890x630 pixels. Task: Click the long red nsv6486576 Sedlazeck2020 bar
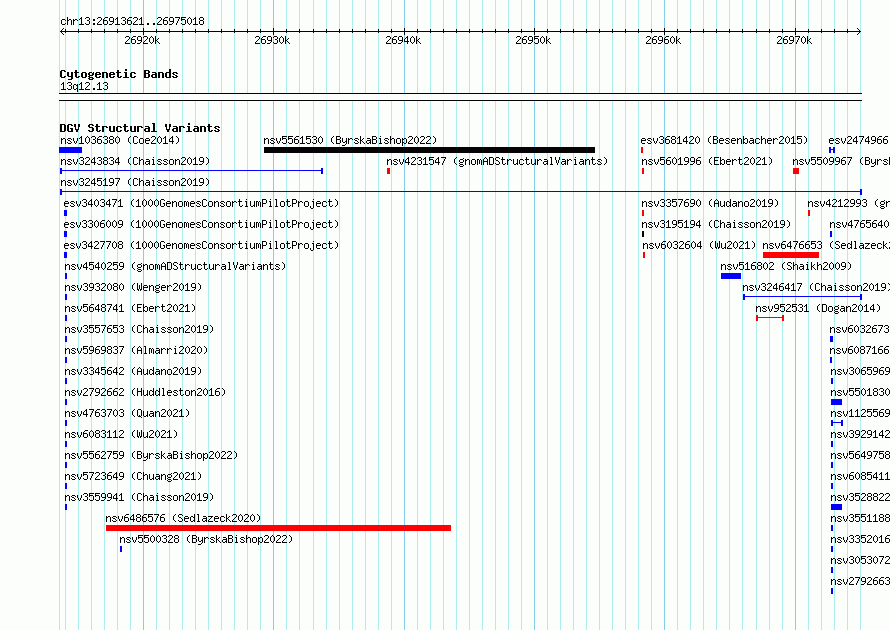pos(278,528)
